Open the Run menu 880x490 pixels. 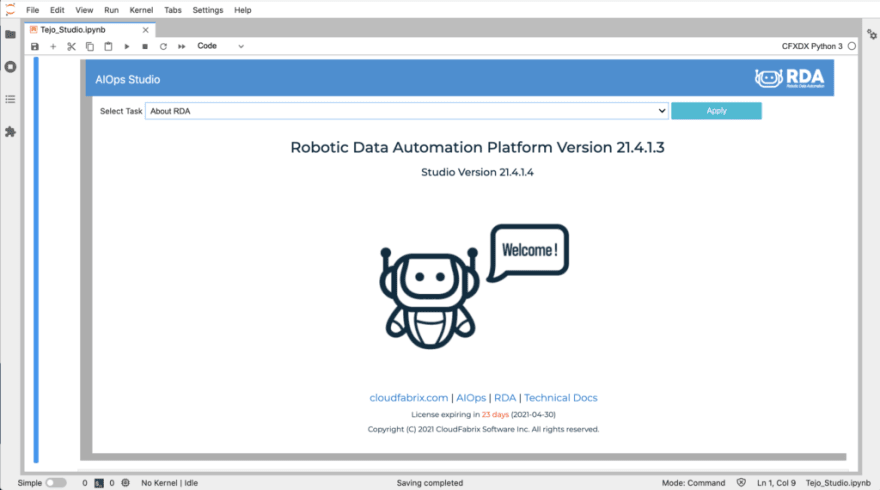(x=111, y=10)
